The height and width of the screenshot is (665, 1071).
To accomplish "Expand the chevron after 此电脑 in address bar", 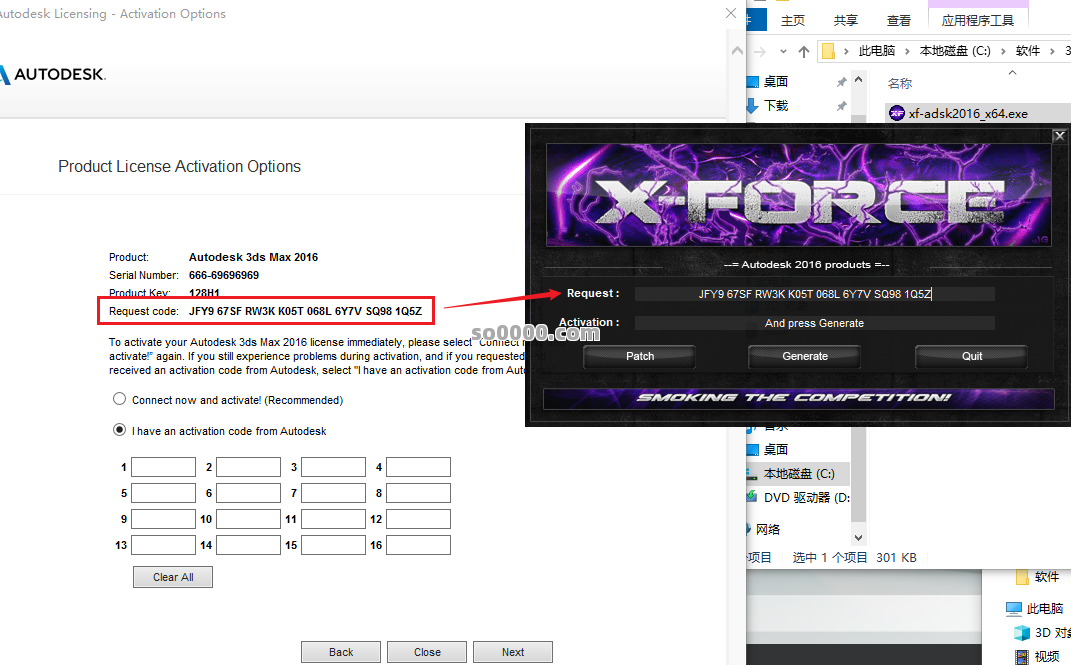I will point(908,51).
